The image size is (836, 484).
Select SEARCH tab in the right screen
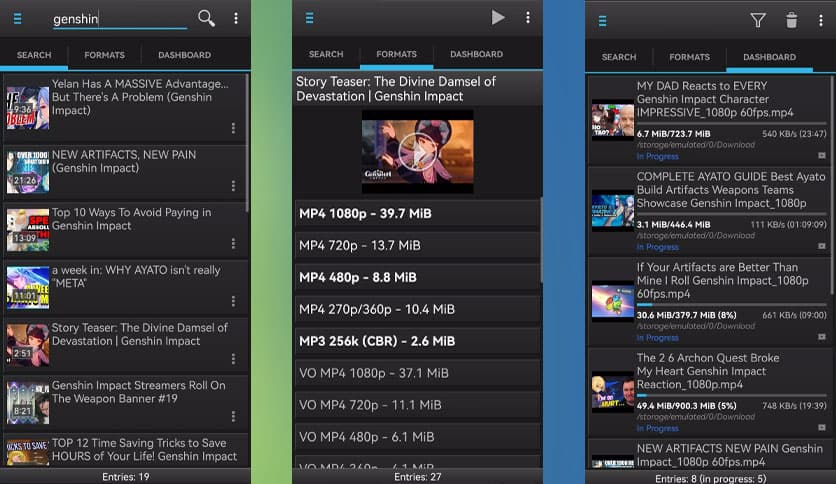pyautogui.click(x=619, y=57)
